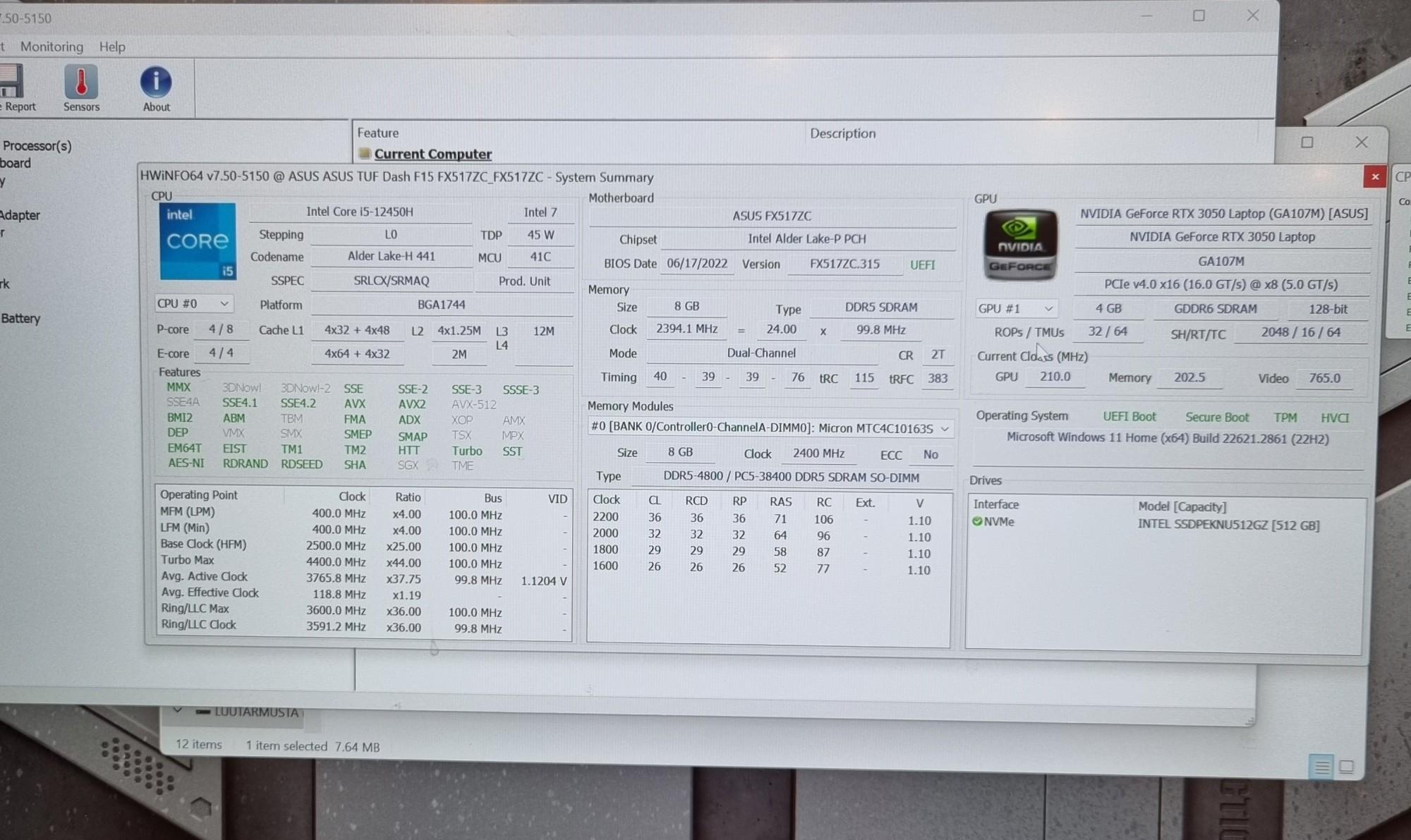Viewport: 1411px width, 840px height.
Task: Switch Explorer to details view icon
Action: 1321,767
